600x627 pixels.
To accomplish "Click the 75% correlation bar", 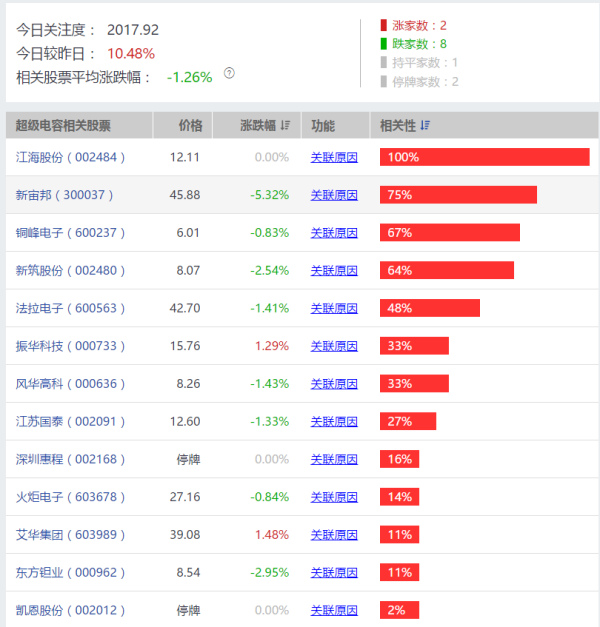I will [x=458, y=195].
